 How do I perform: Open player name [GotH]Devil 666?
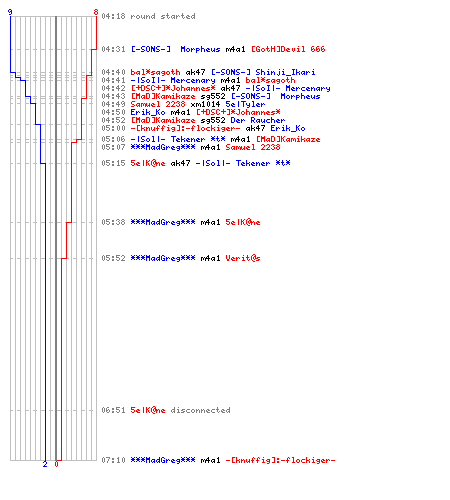pos(288,49)
